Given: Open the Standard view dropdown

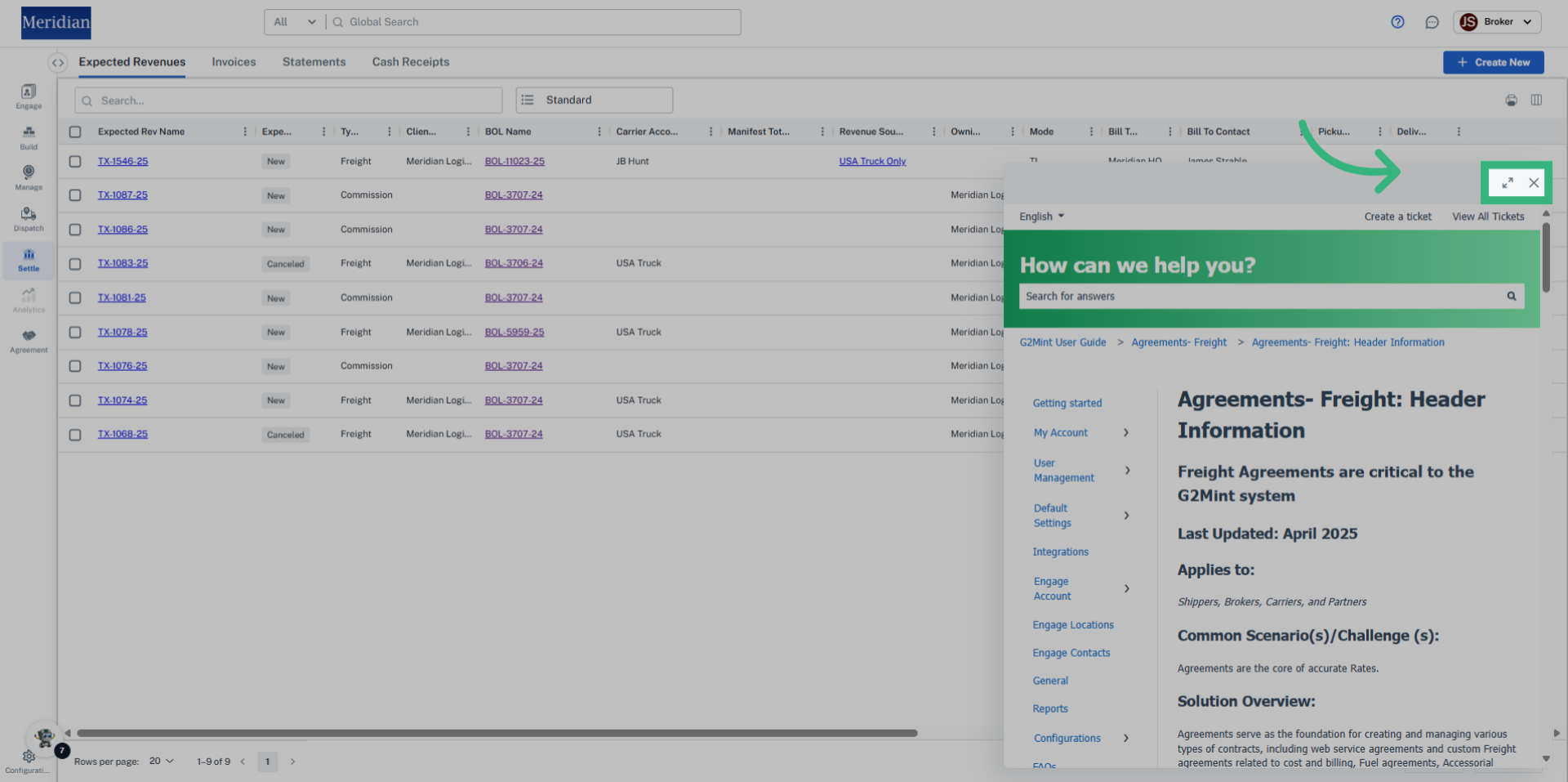Looking at the screenshot, I should pyautogui.click(x=594, y=101).
